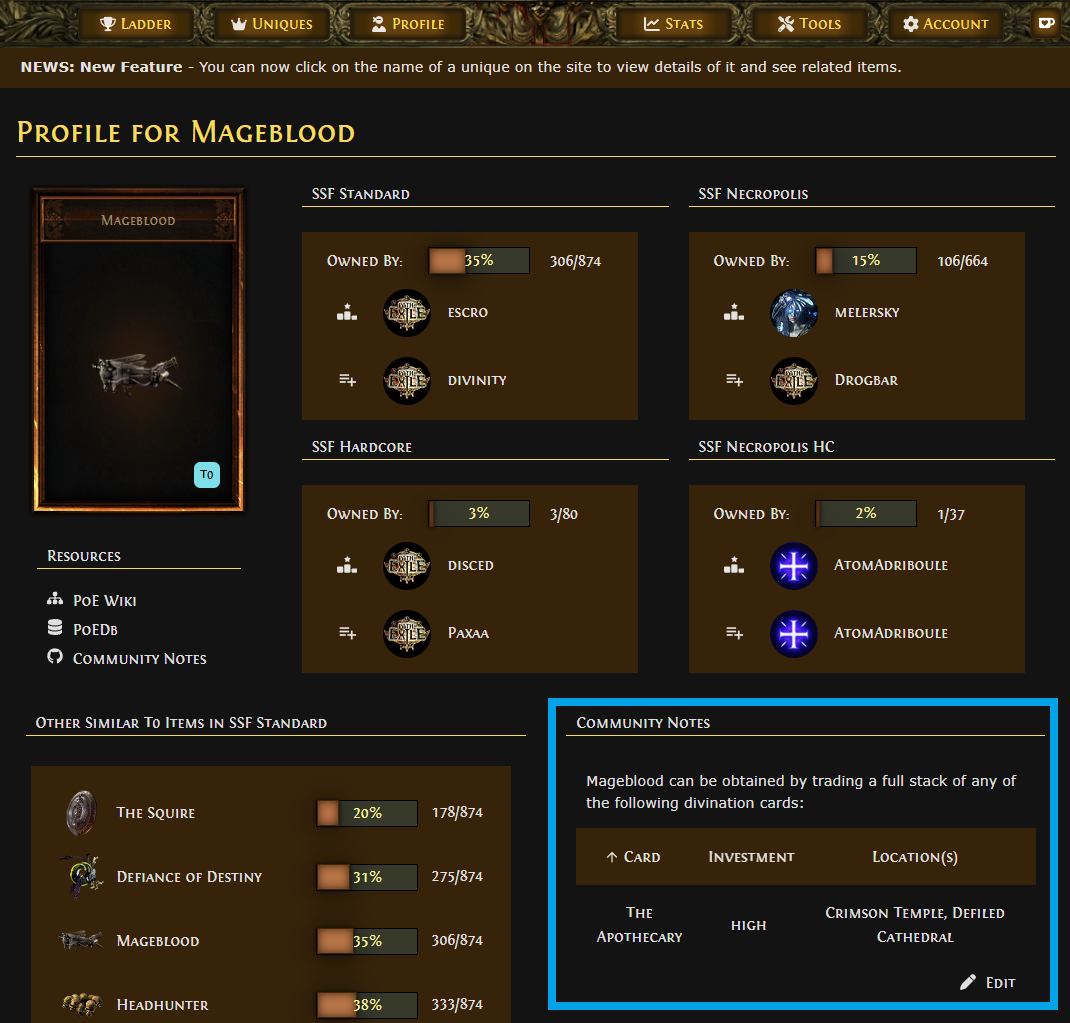Open Headhunter similar item

tap(162, 1005)
